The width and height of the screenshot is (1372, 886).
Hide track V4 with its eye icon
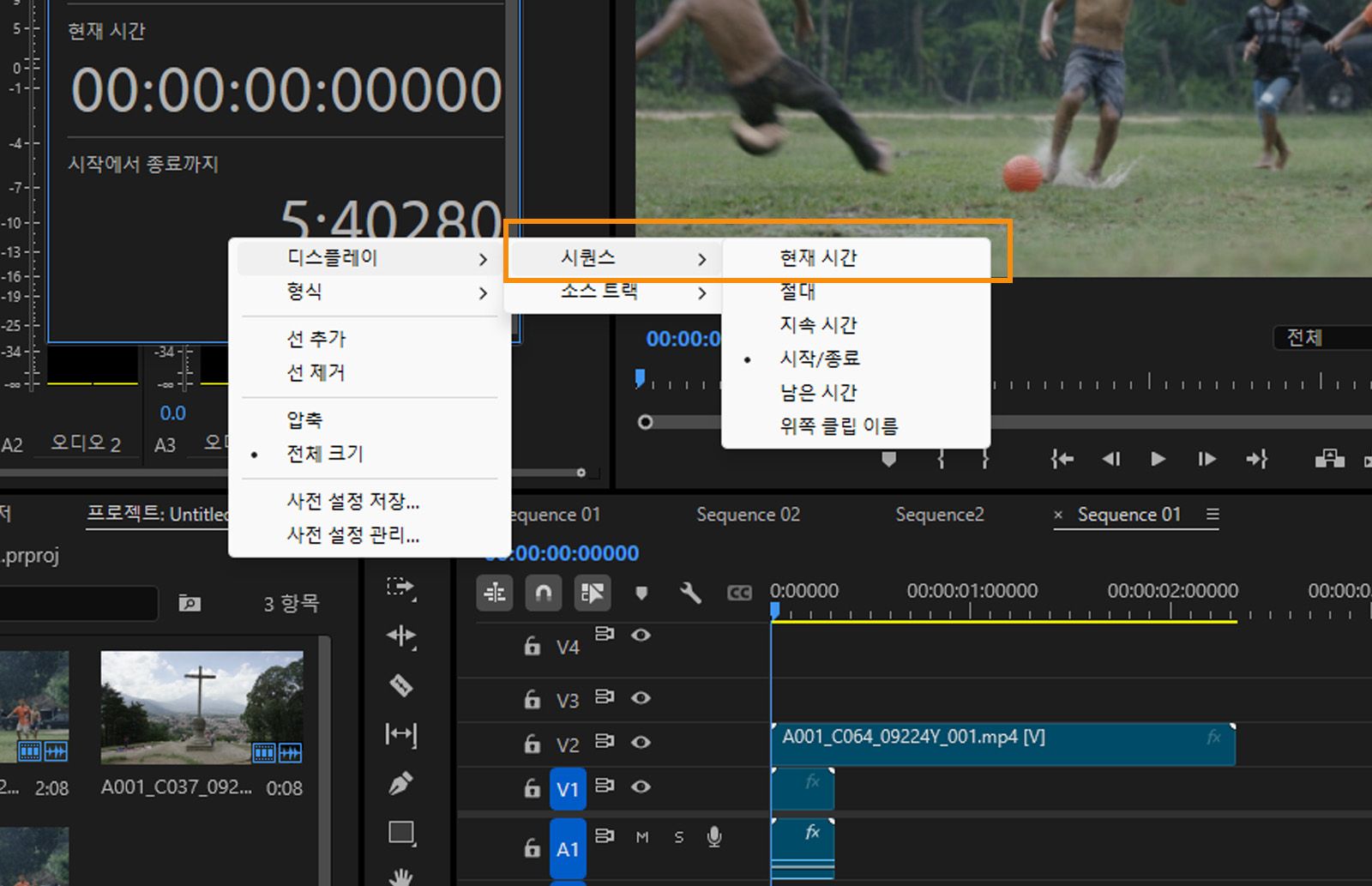click(641, 636)
